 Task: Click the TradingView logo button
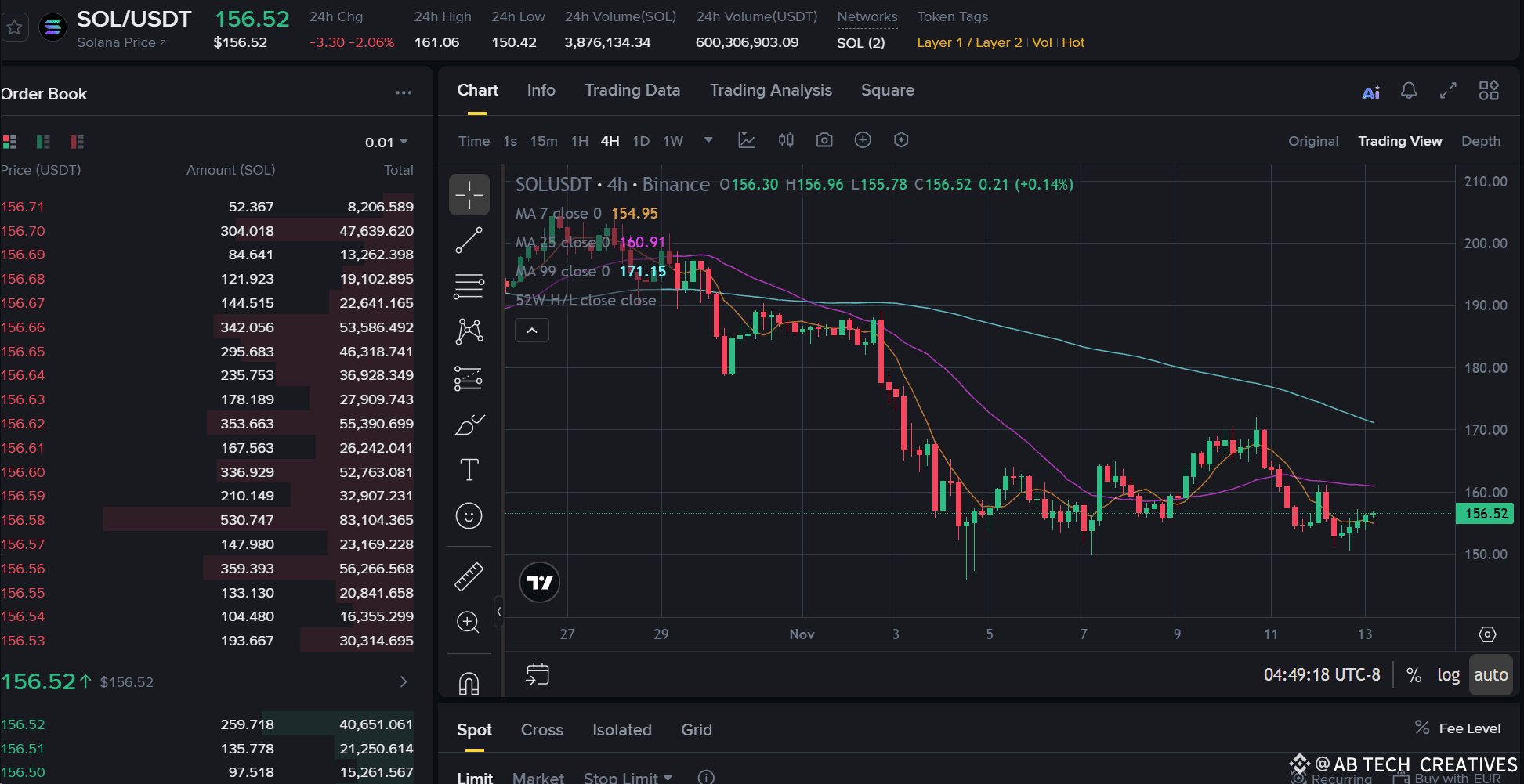point(540,582)
